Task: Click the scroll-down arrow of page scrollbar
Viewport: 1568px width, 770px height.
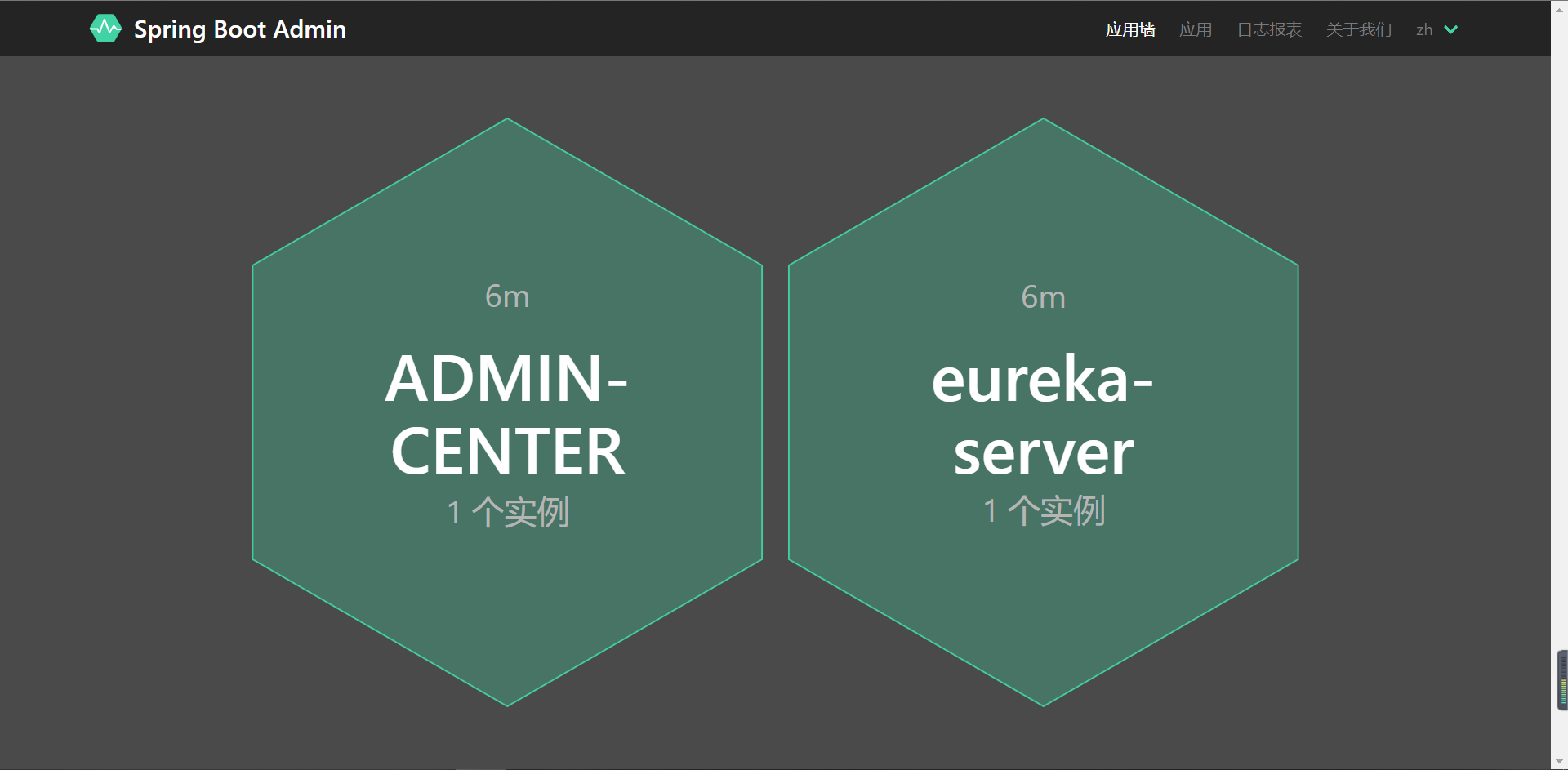Action: point(1559,762)
